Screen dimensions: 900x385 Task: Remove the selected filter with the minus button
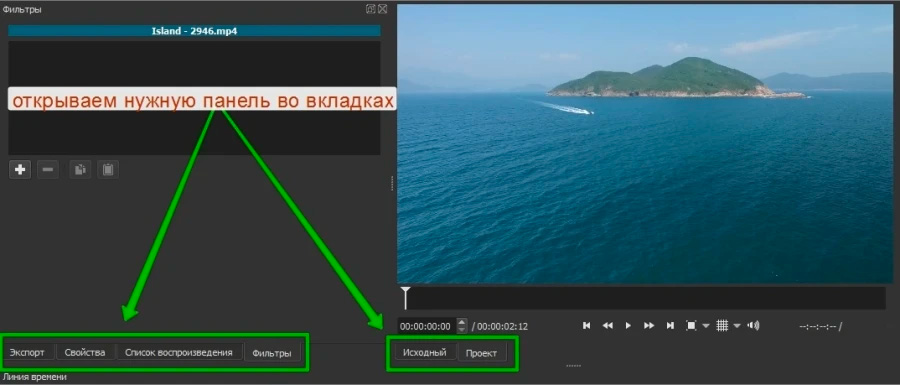click(x=48, y=170)
